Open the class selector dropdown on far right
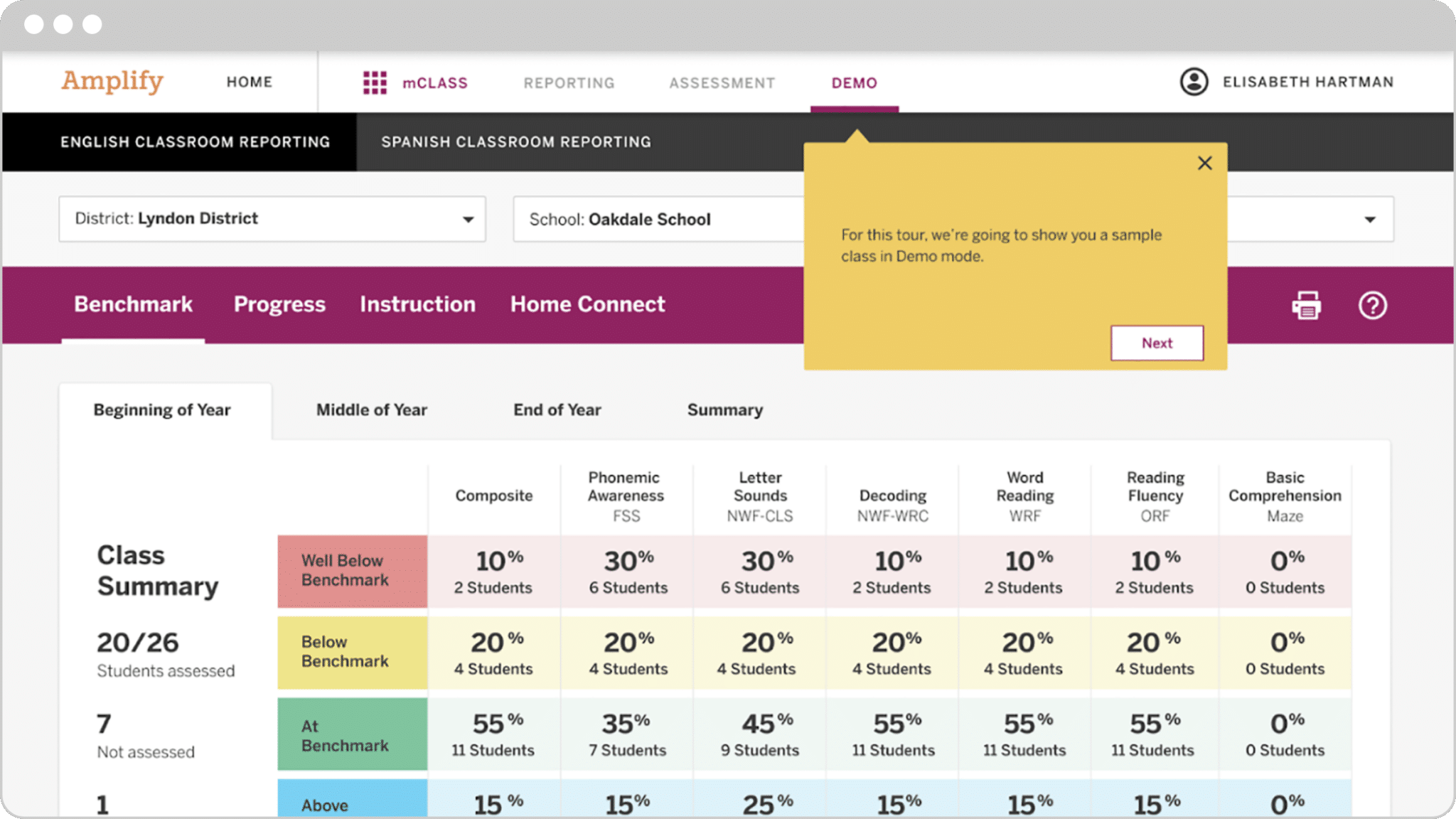This screenshot has height=819, width=1456. coord(1369,219)
